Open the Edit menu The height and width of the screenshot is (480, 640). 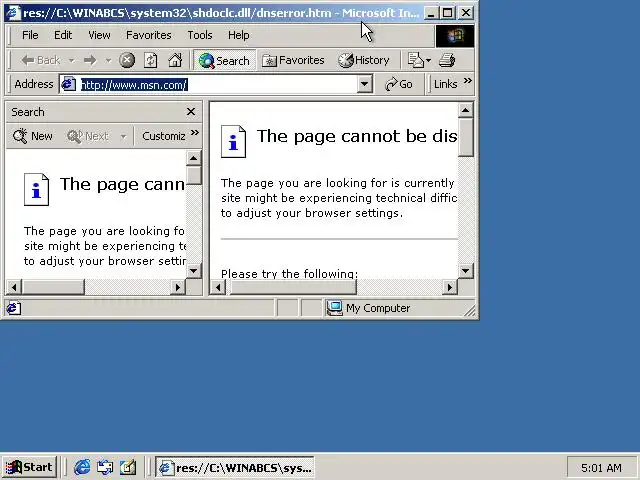(x=63, y=35)
